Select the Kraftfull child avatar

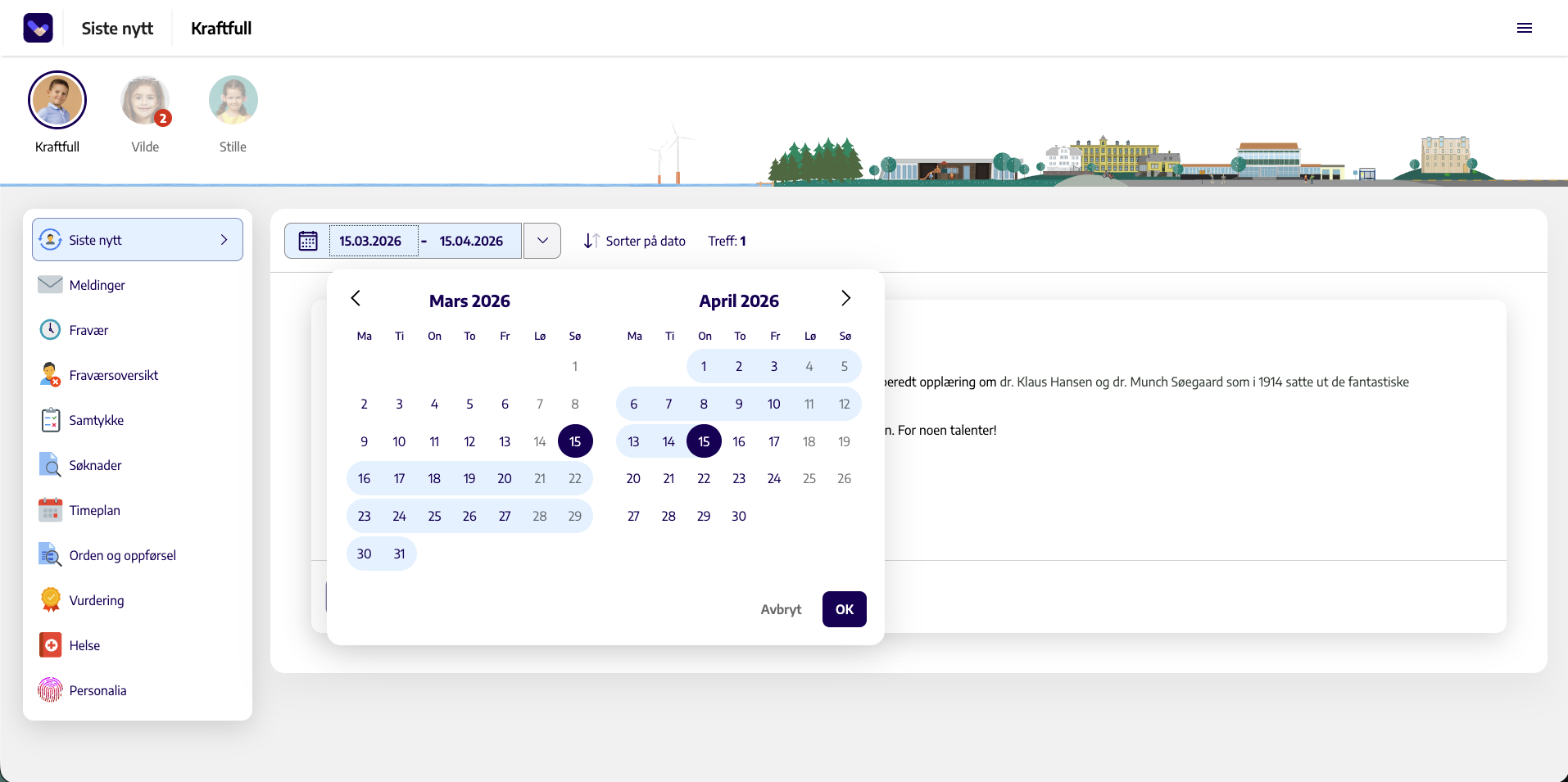(57, 100)
